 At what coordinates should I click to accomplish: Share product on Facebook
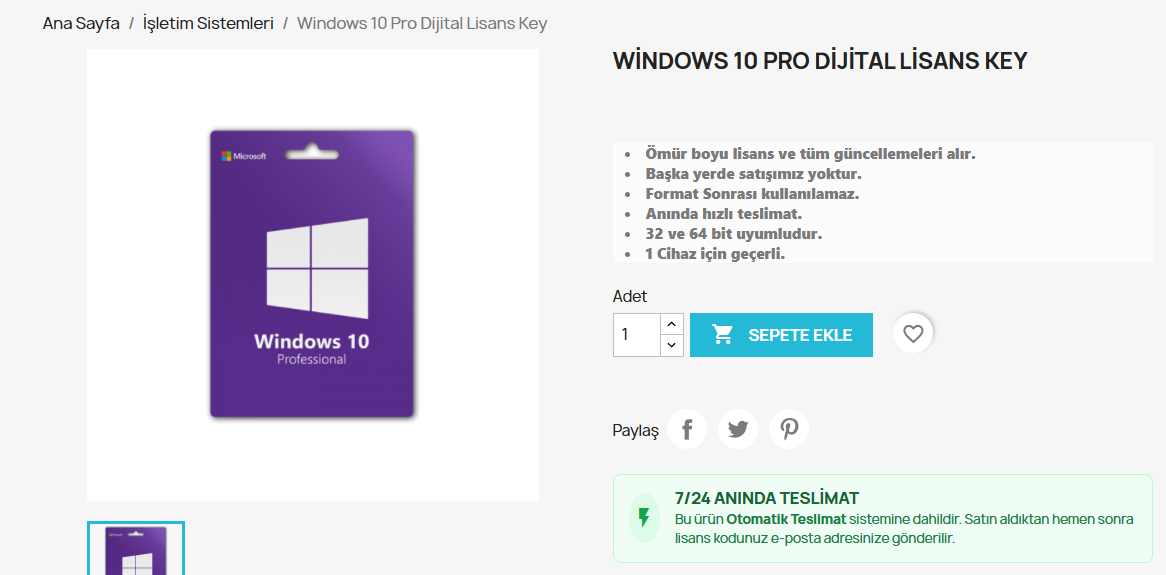point(687,429)
